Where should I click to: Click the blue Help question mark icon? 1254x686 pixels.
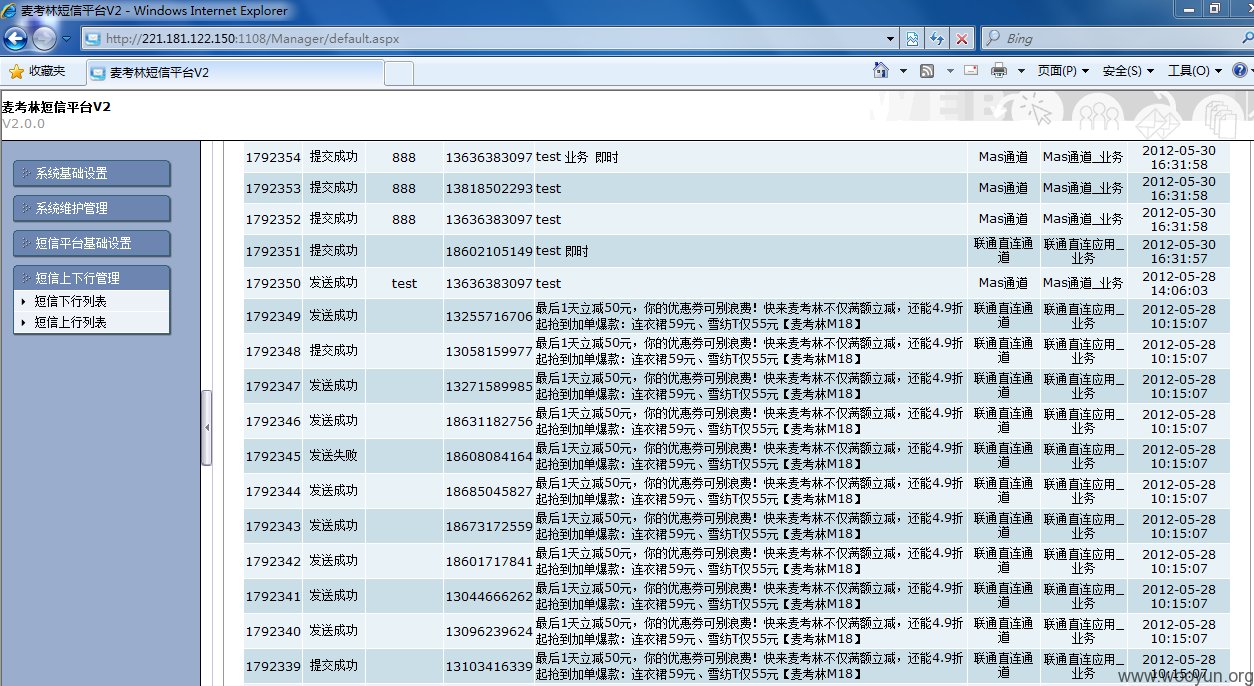click(1239, 71)
